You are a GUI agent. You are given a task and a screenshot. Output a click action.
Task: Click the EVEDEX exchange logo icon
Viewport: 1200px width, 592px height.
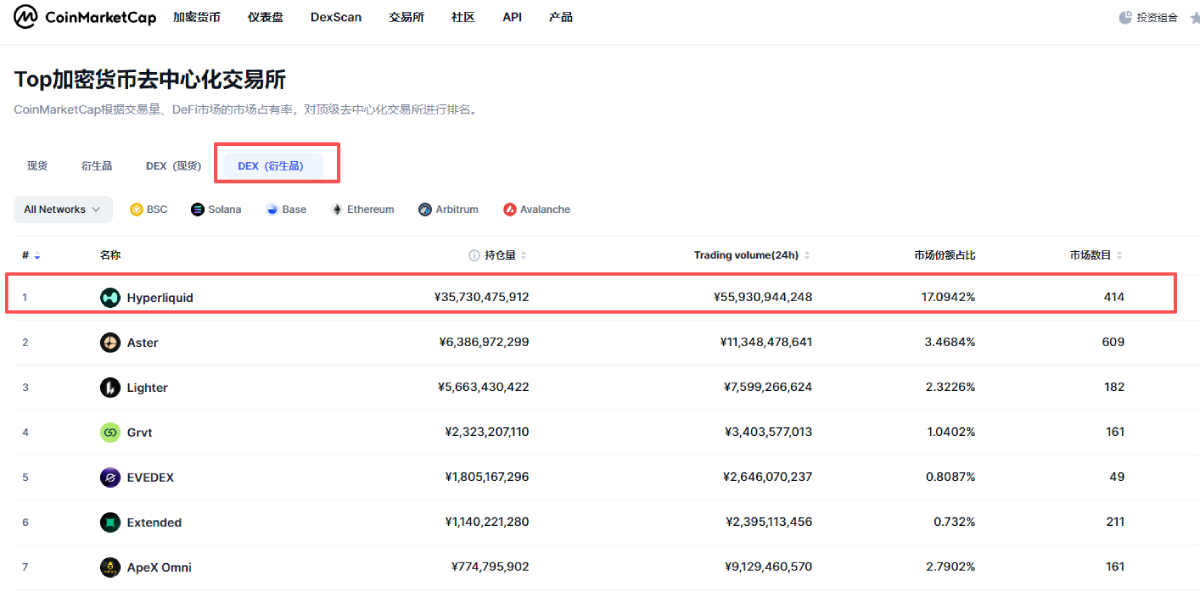pos(110,477)
